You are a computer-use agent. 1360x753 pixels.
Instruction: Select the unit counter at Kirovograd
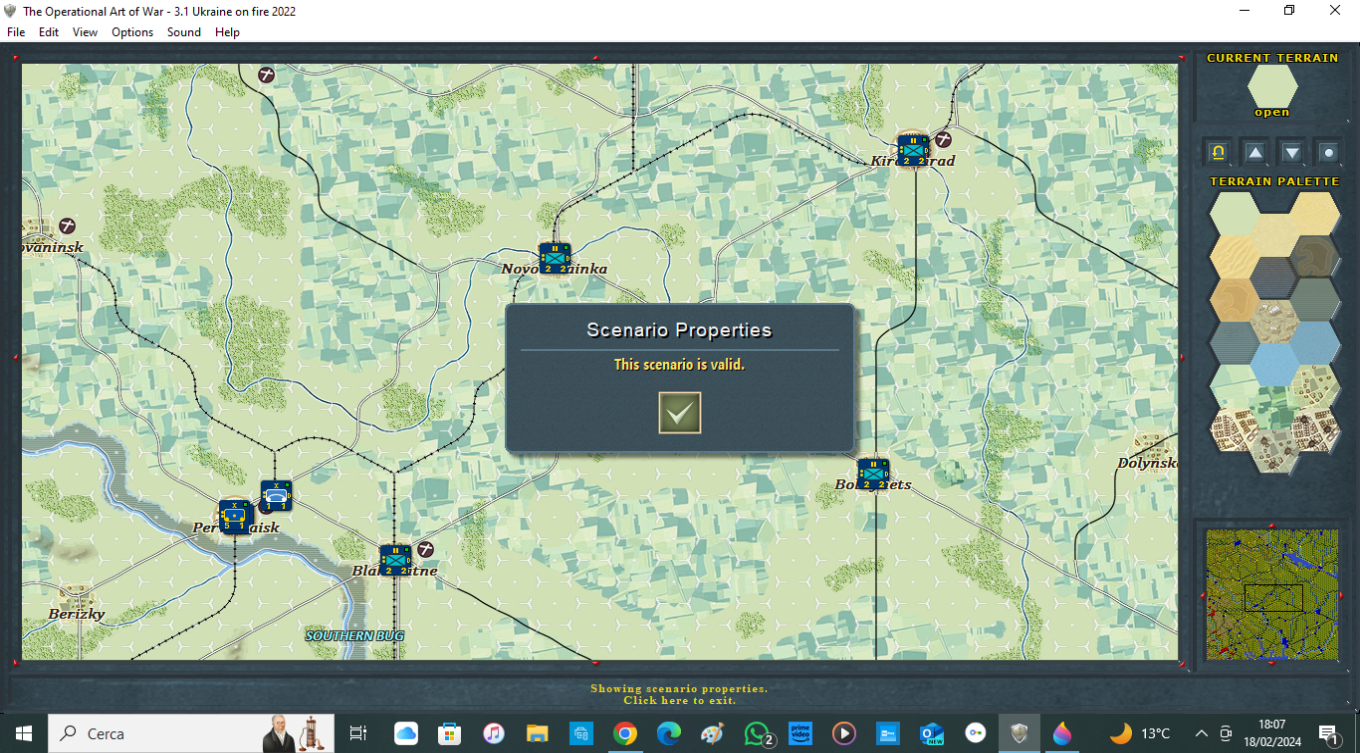(x=912, y=151)
